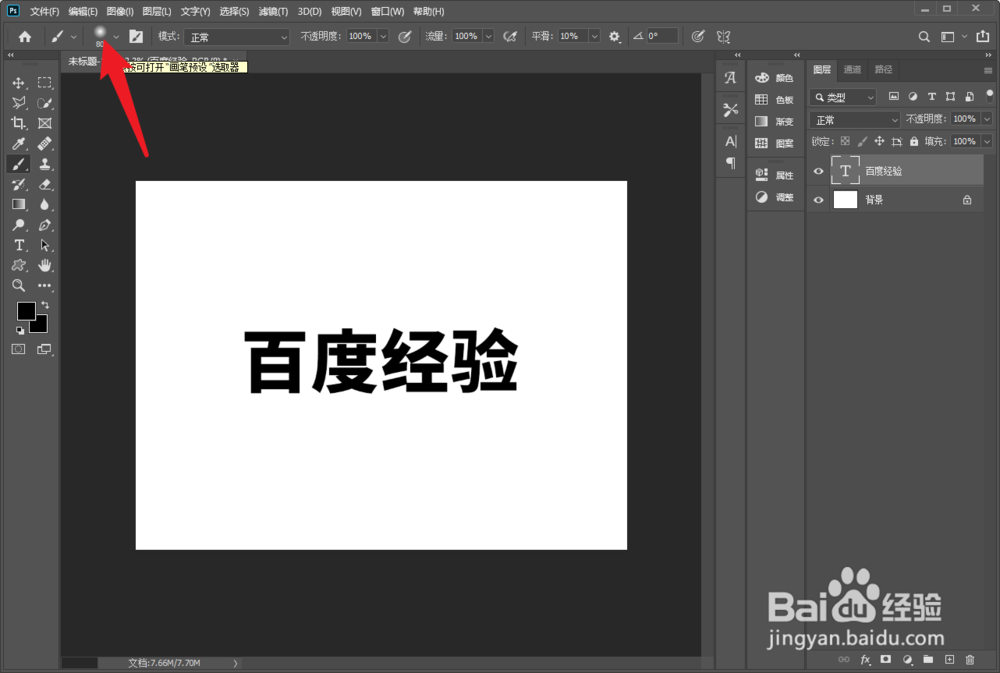Go to the Home screen icon
Image resolution: width=1000 pixels, height=673 pixels.
pyautogui.click(x=25, y=36)
